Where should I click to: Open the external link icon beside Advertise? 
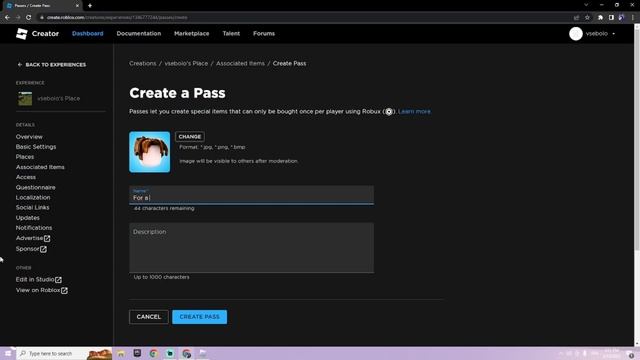click(47, 238)
